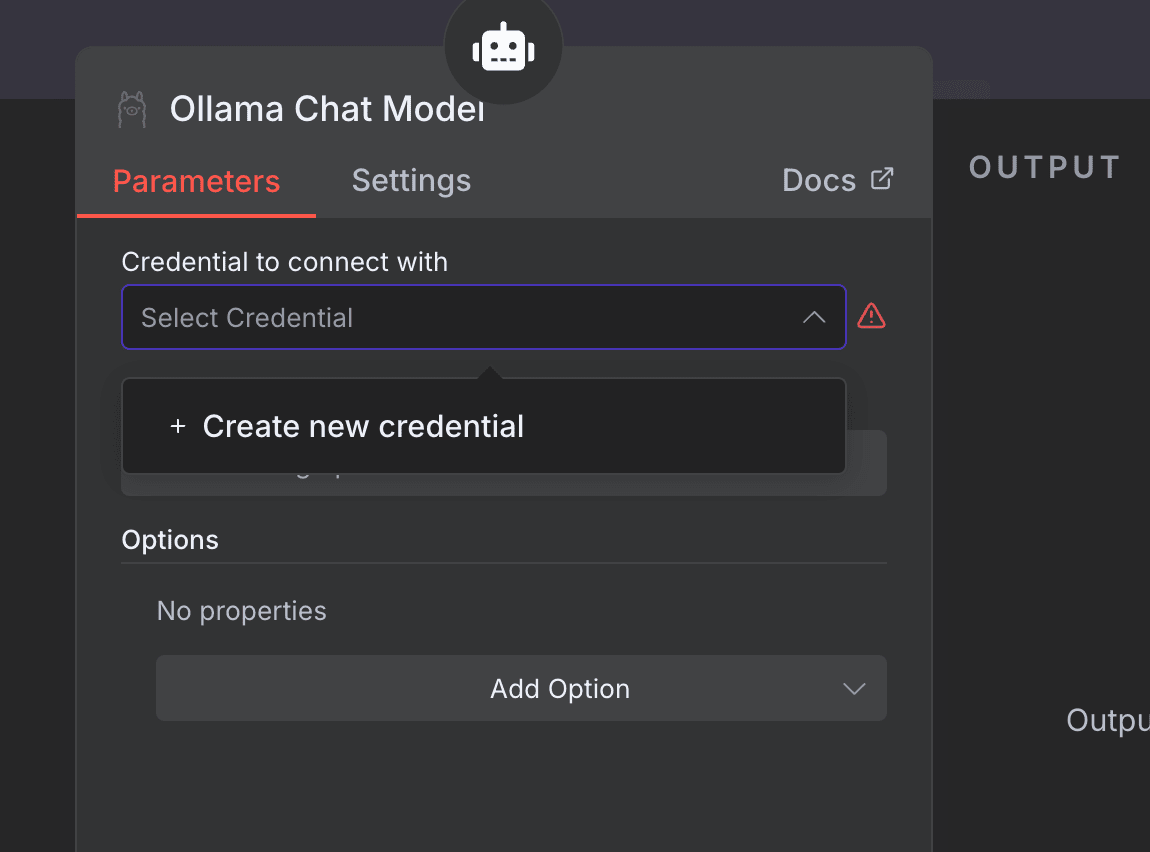
Task: Click the external-link icon beside Docs
Action: 881,179
